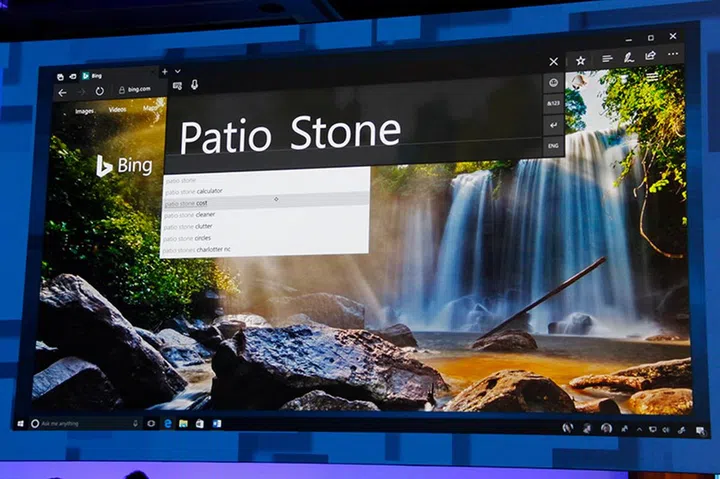Open the emoji key on input panel
The width and height of the screenshot is (720, 479).
[x=553, y=83]
